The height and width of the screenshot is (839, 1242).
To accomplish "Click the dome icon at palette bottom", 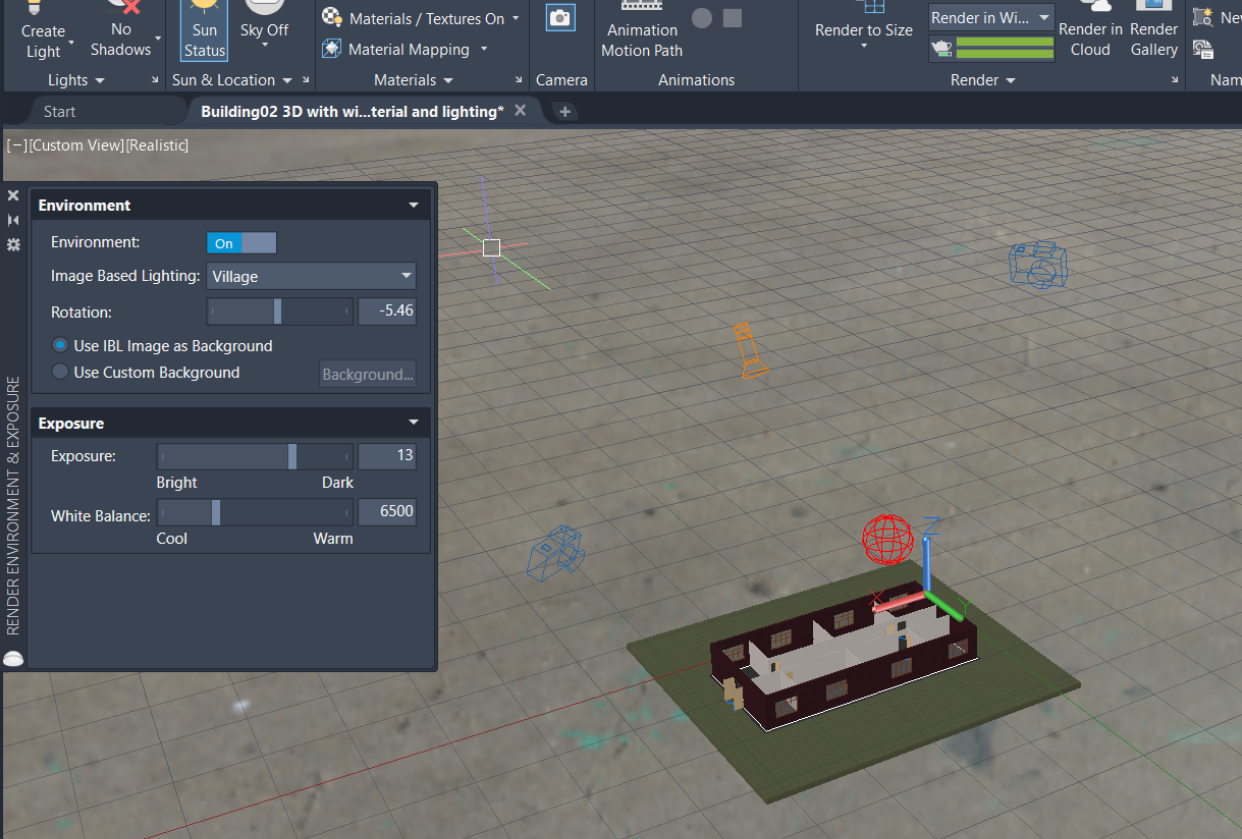I will pyautogui.click(x=13, y=658).
